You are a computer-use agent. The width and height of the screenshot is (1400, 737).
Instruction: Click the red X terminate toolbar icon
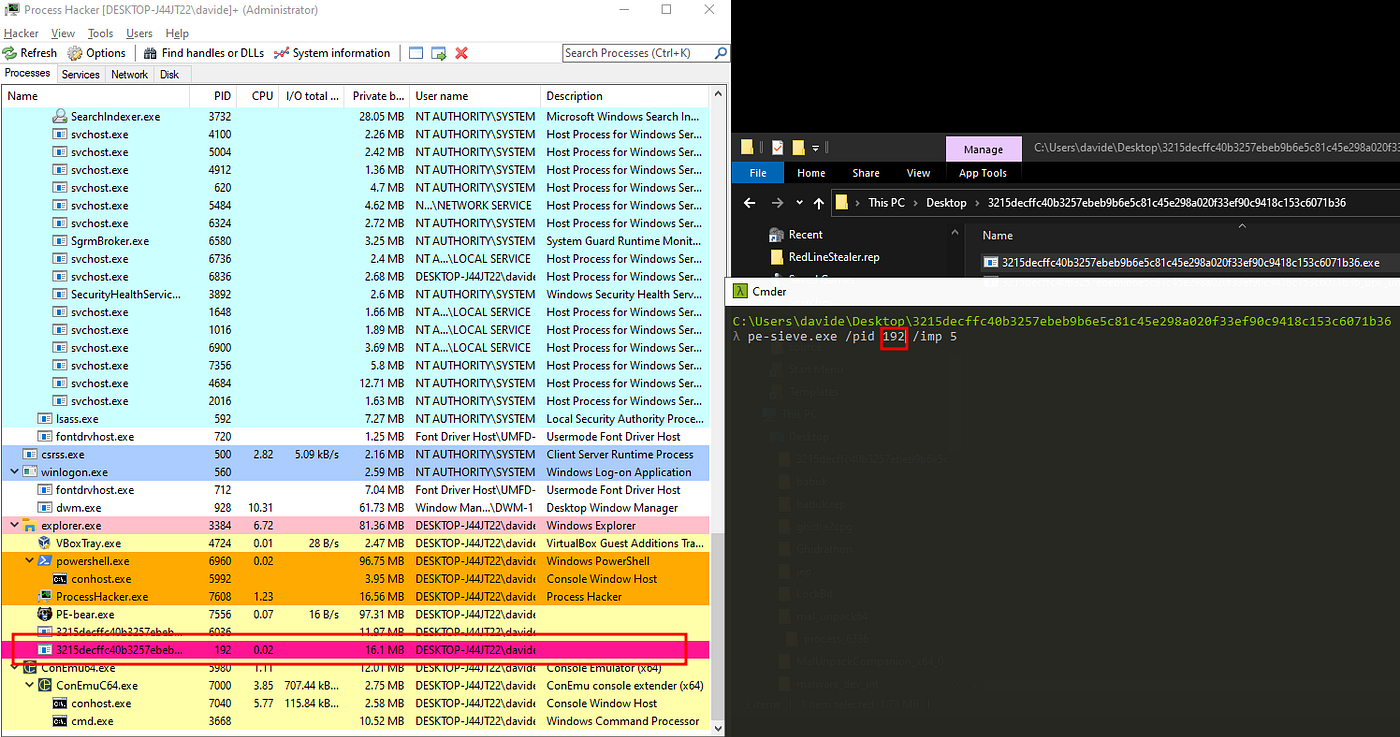pos(461,53)
